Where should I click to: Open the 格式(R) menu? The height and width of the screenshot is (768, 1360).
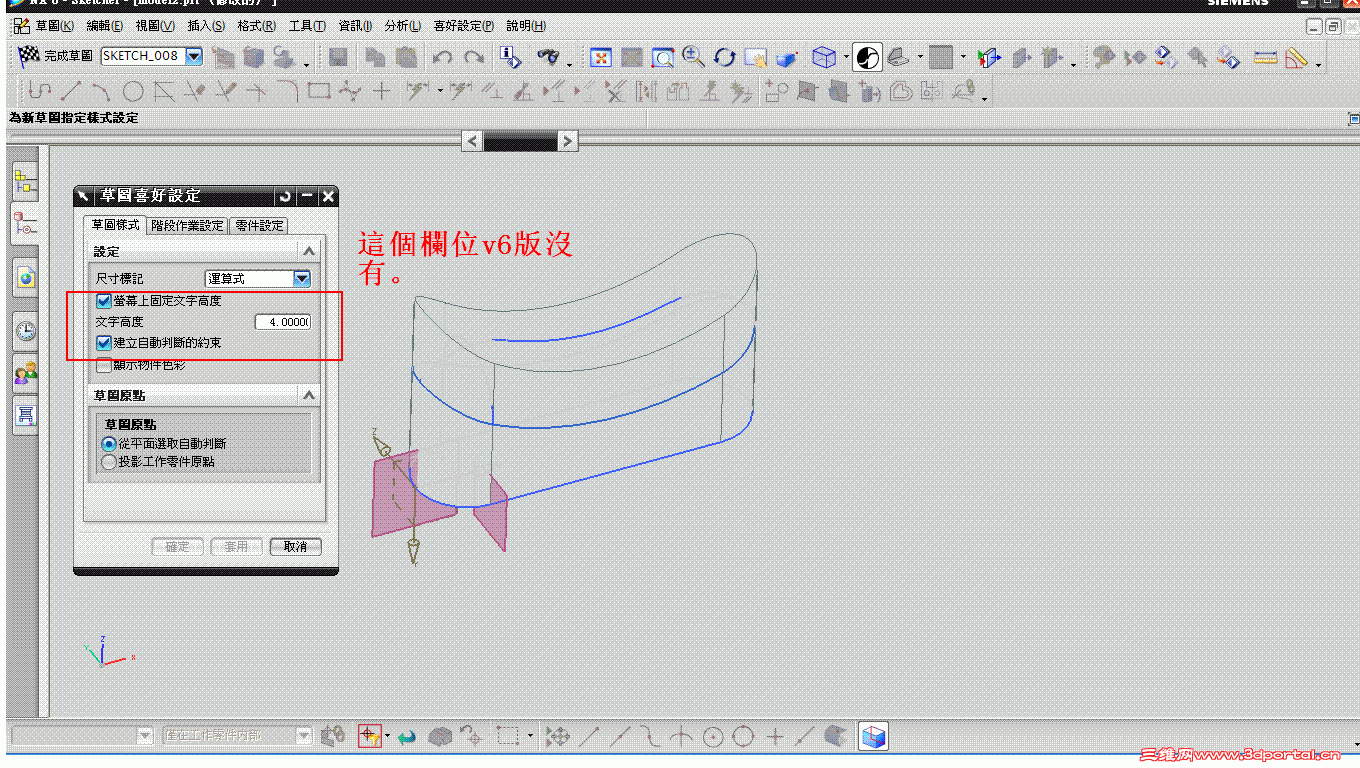257,26
